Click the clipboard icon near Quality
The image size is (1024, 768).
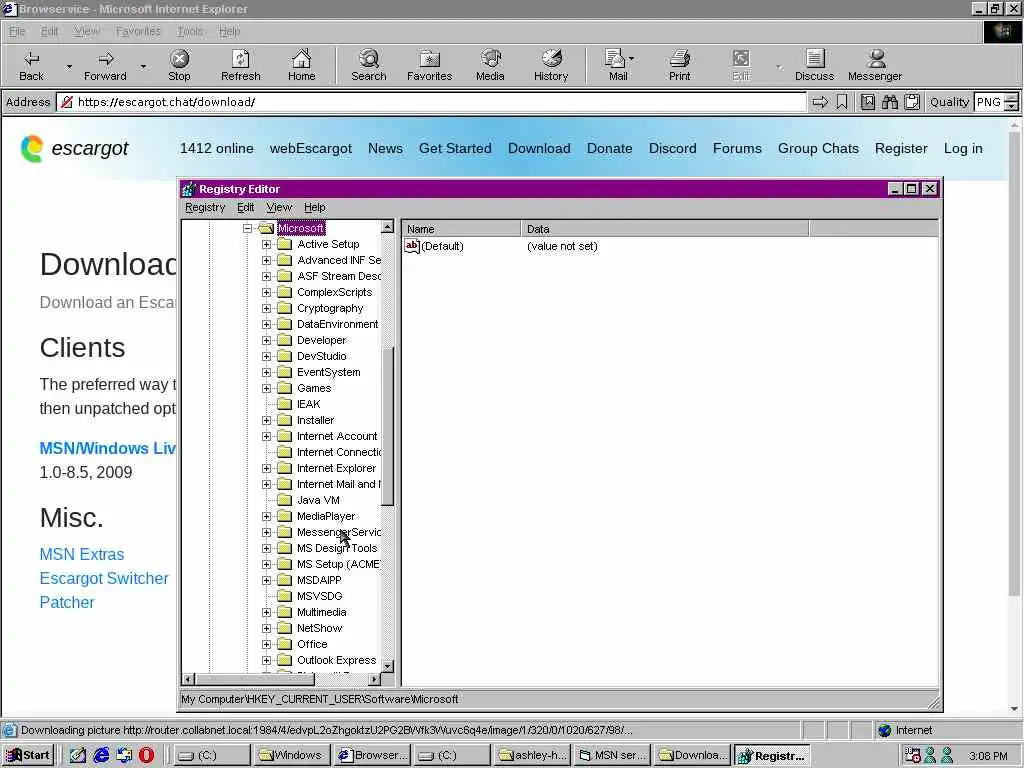[912, 102]
